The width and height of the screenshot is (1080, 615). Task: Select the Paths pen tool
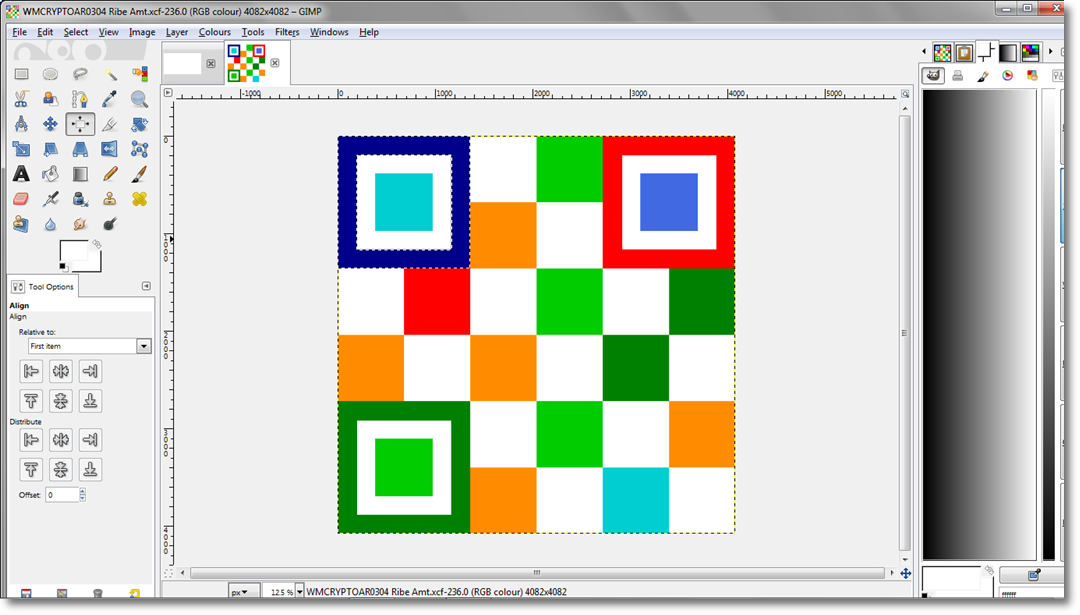coord(80,99)
